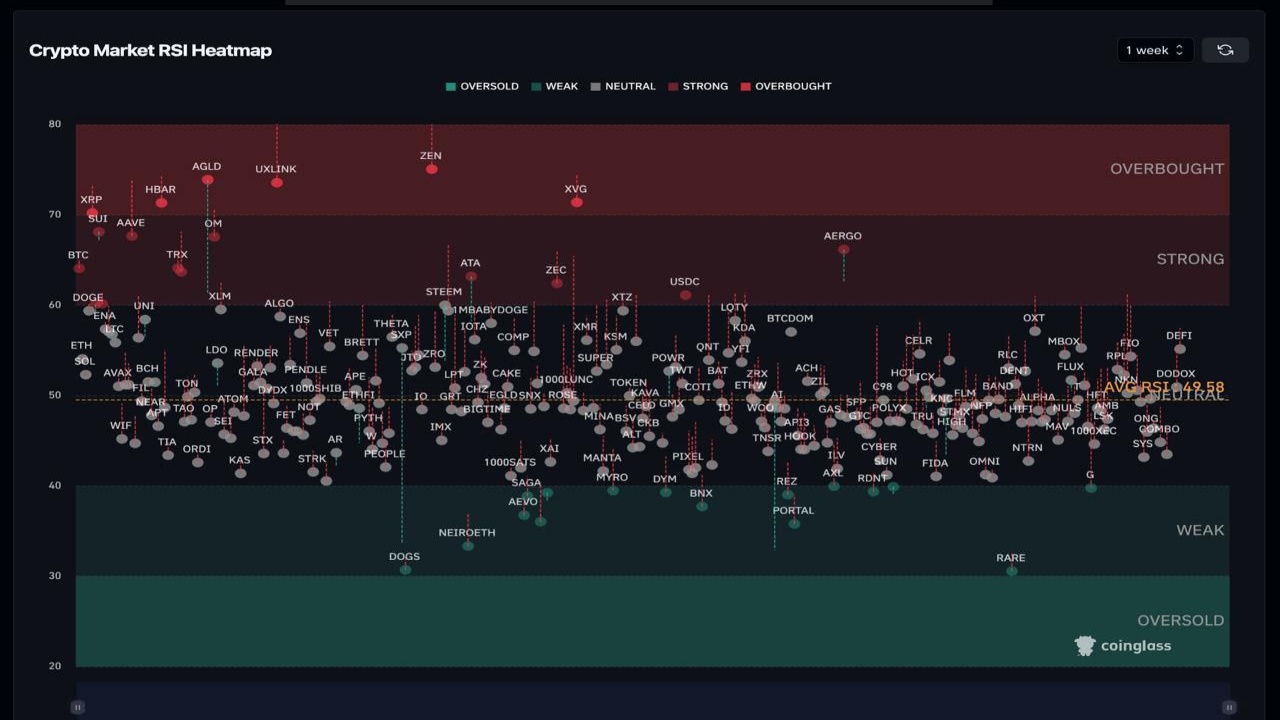
Task: Toggle the WEAK legend series
Action: coord(554,86)
